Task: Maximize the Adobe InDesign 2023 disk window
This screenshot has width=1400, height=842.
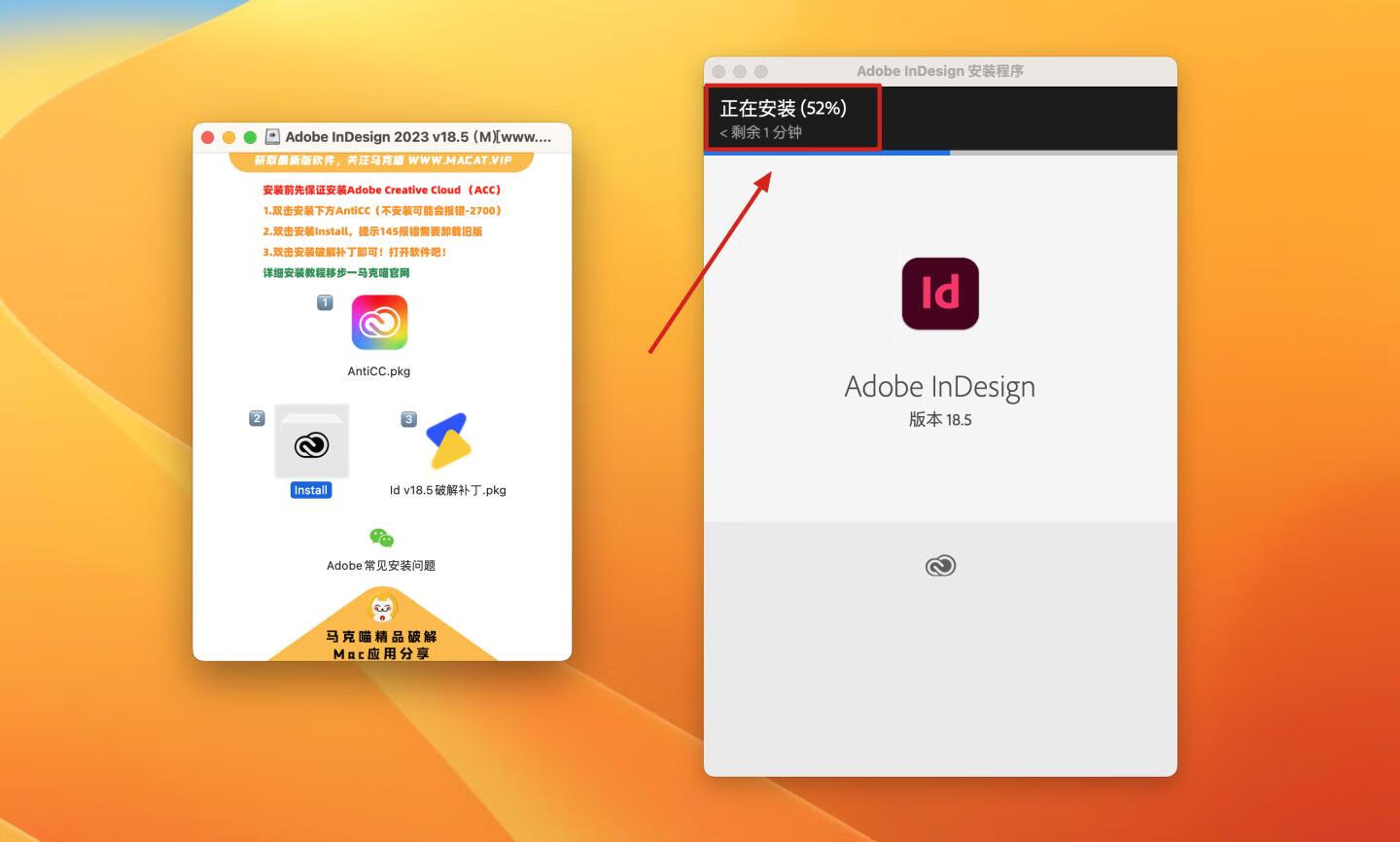Action: coord(250,137)
